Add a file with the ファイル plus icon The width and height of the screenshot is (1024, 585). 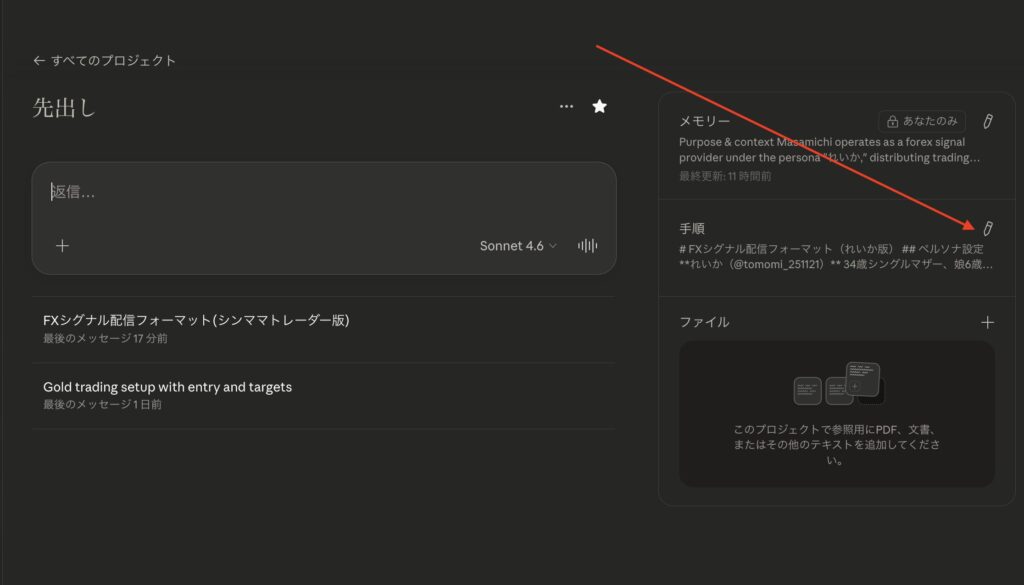coord(987,322)
